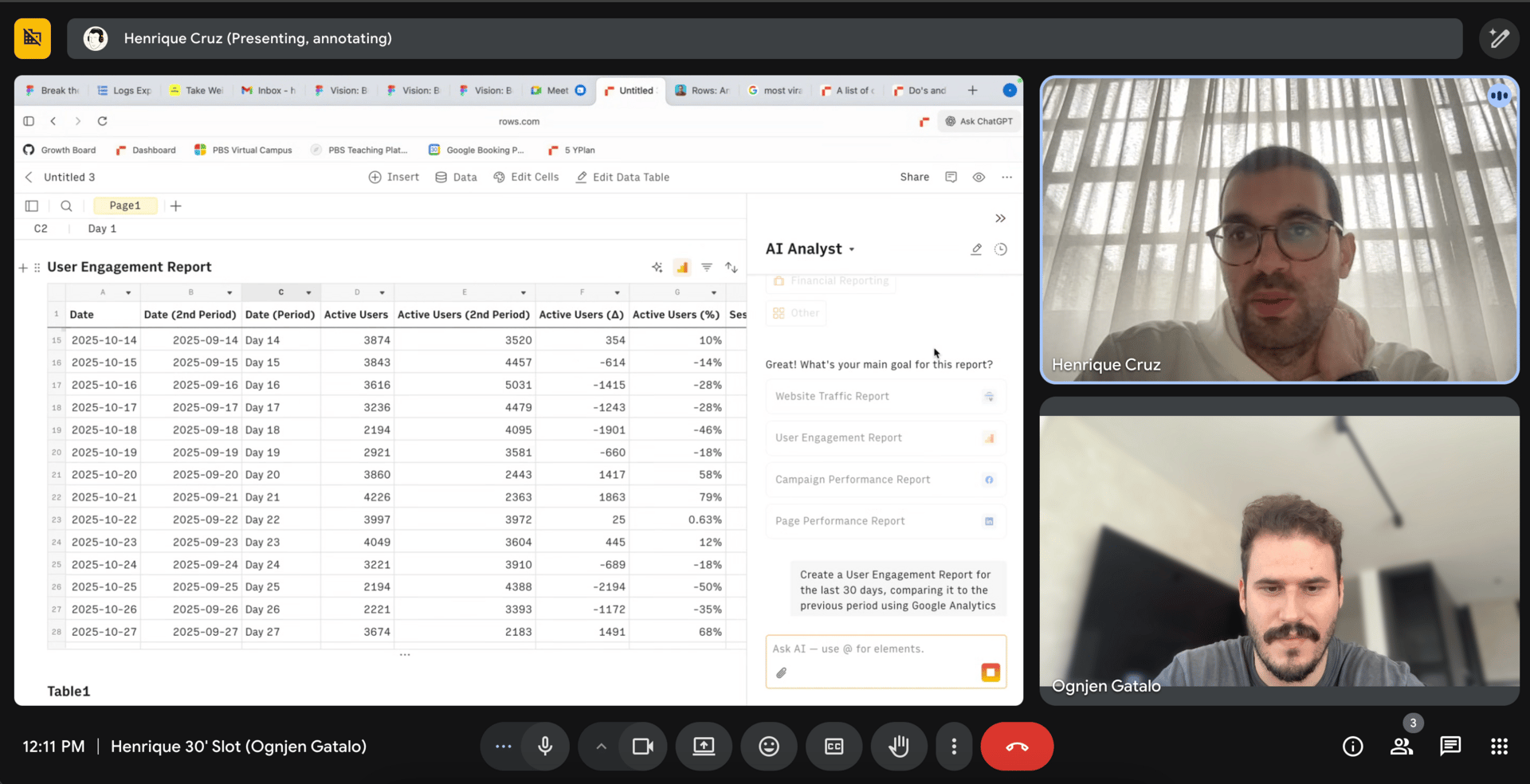The height and width of the screenshot is (784, 1530).
Task: Expand the video settings chevron beside the camera
Action: pyautogui.click(x=601, y=747)
